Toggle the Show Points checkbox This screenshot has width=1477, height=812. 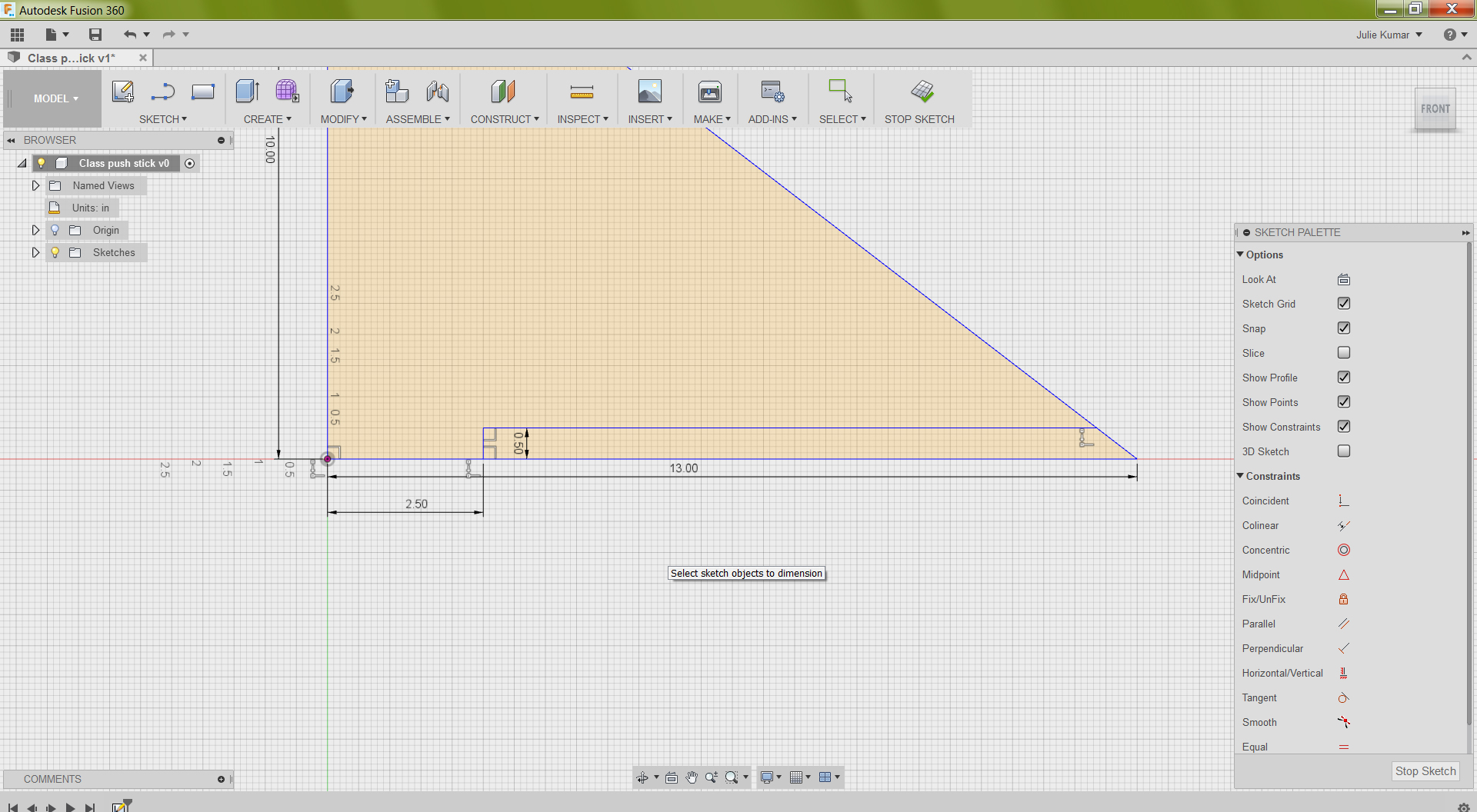(x=1344, y=402)
